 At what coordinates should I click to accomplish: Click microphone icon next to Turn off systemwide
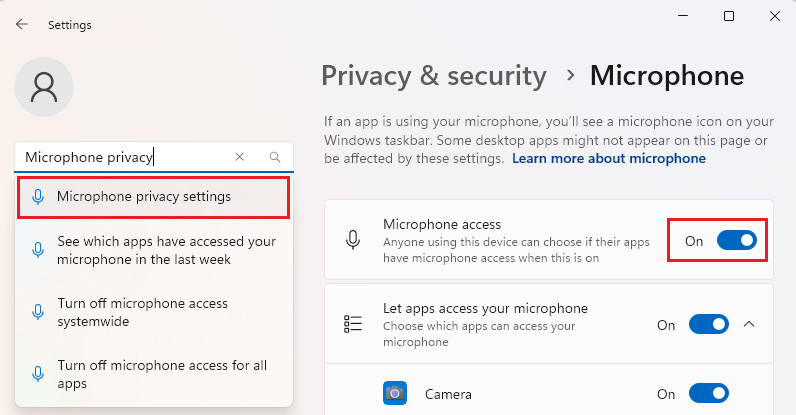click(38, 312)
